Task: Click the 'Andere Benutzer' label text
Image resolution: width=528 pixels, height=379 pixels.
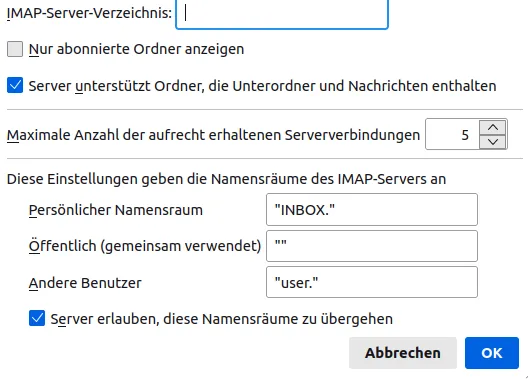Action: pos(85,283)
